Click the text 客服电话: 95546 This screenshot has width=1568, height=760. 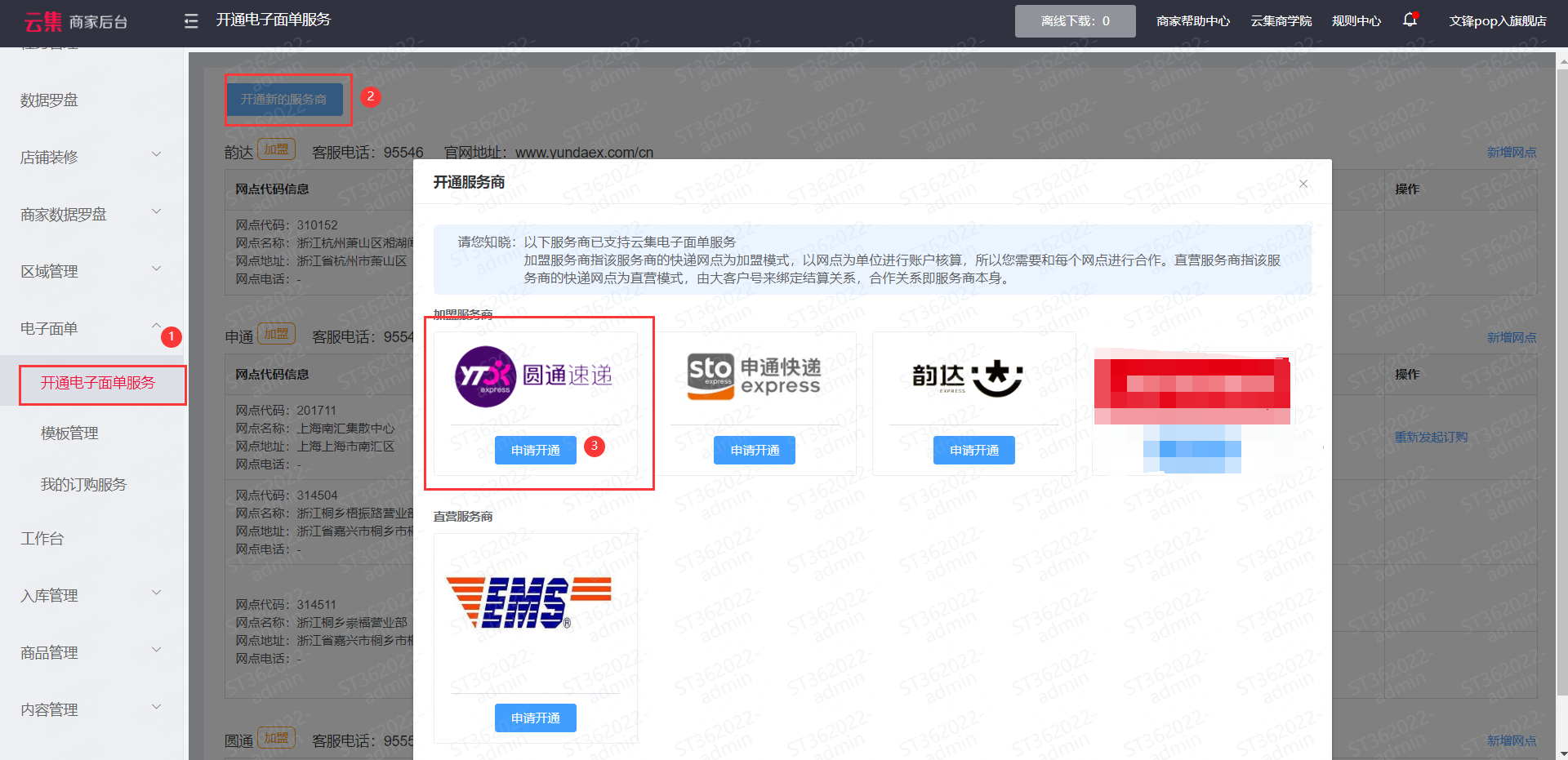[x=367, y=153]
